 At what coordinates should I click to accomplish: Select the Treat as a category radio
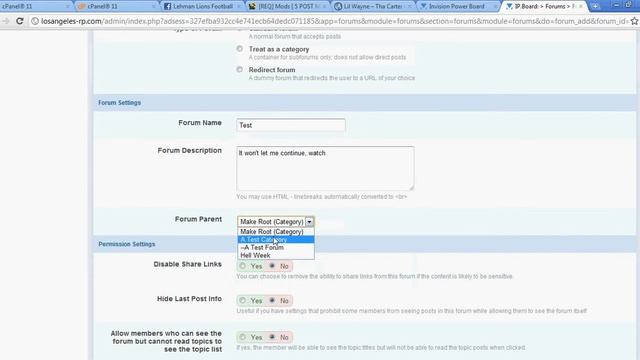(240, 49)
